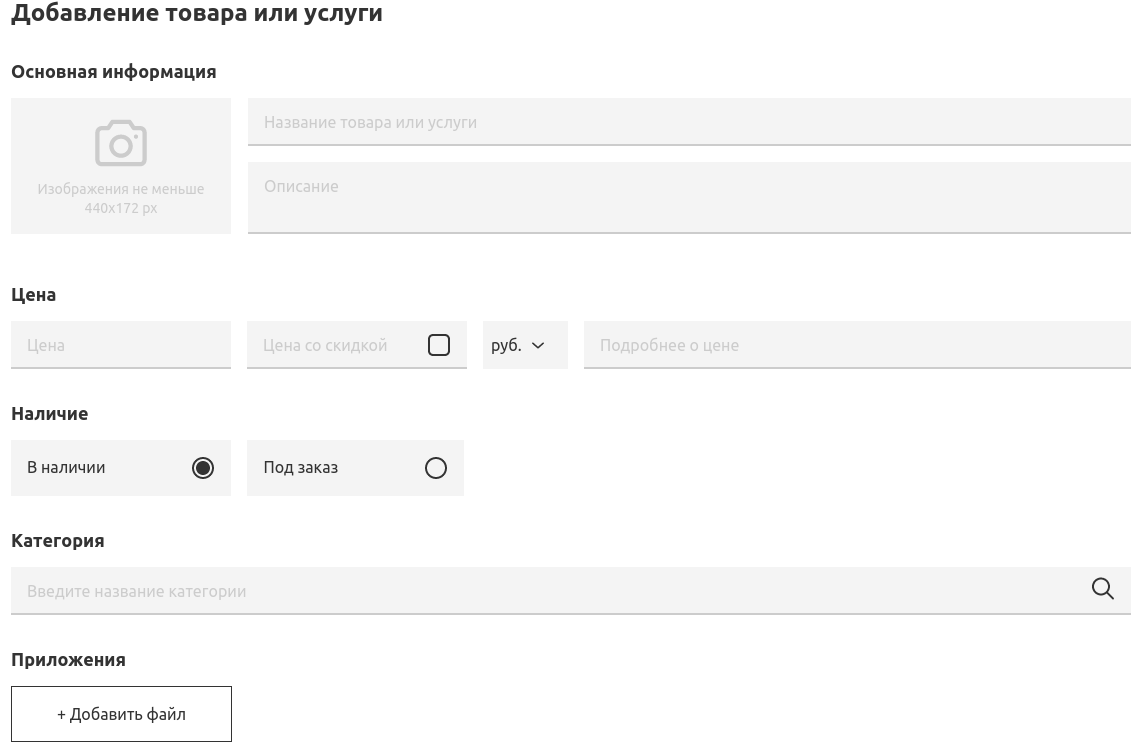Click into the Описание text area

click(689, 198)
